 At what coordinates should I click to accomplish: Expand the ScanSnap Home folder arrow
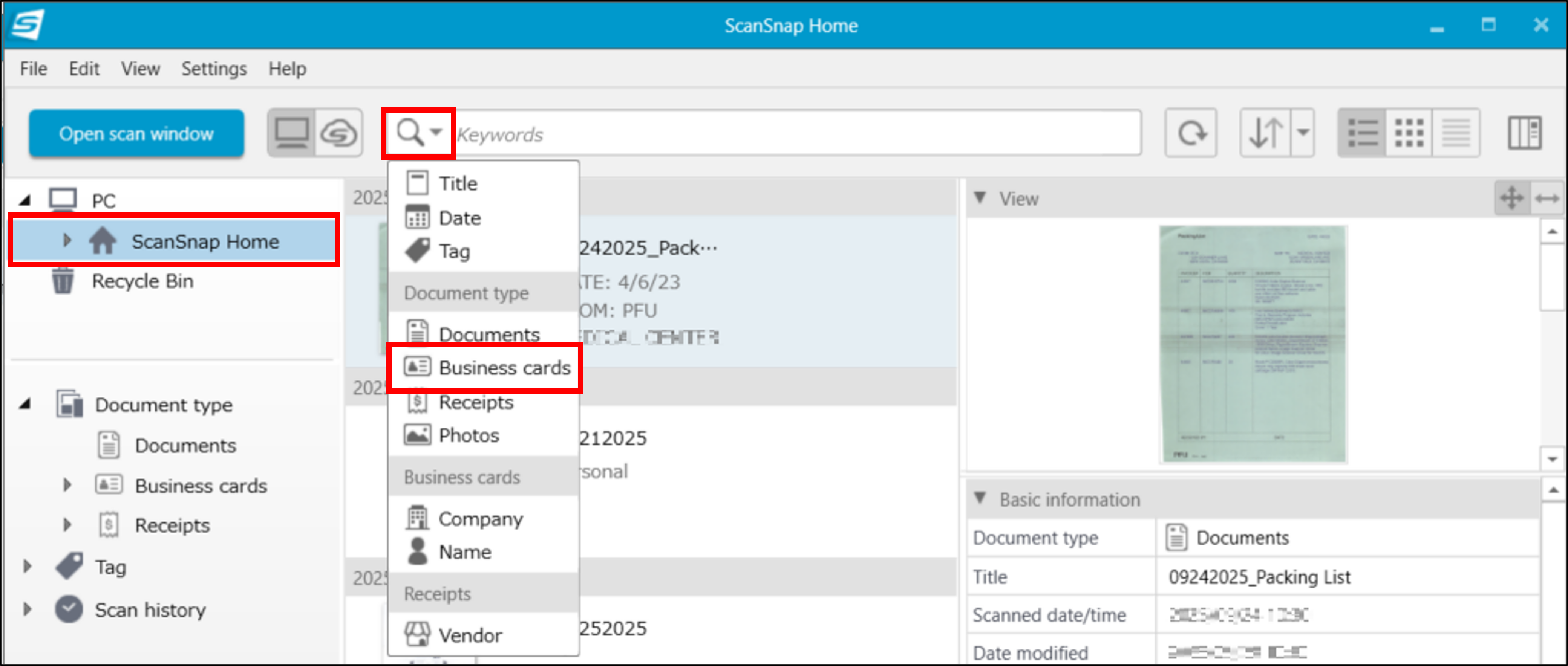click(x=67, y=240)
